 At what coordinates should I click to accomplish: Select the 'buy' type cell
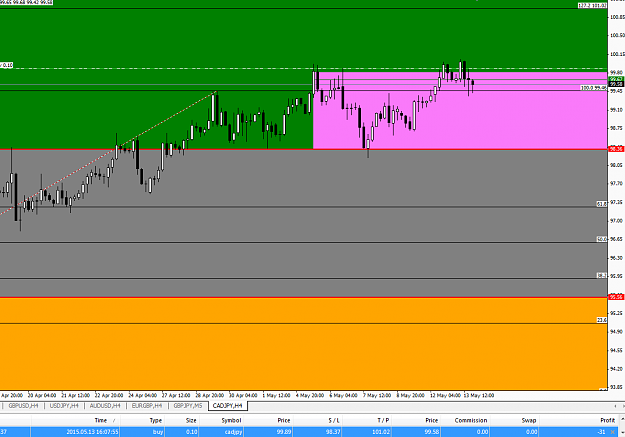tap(158, 432)
